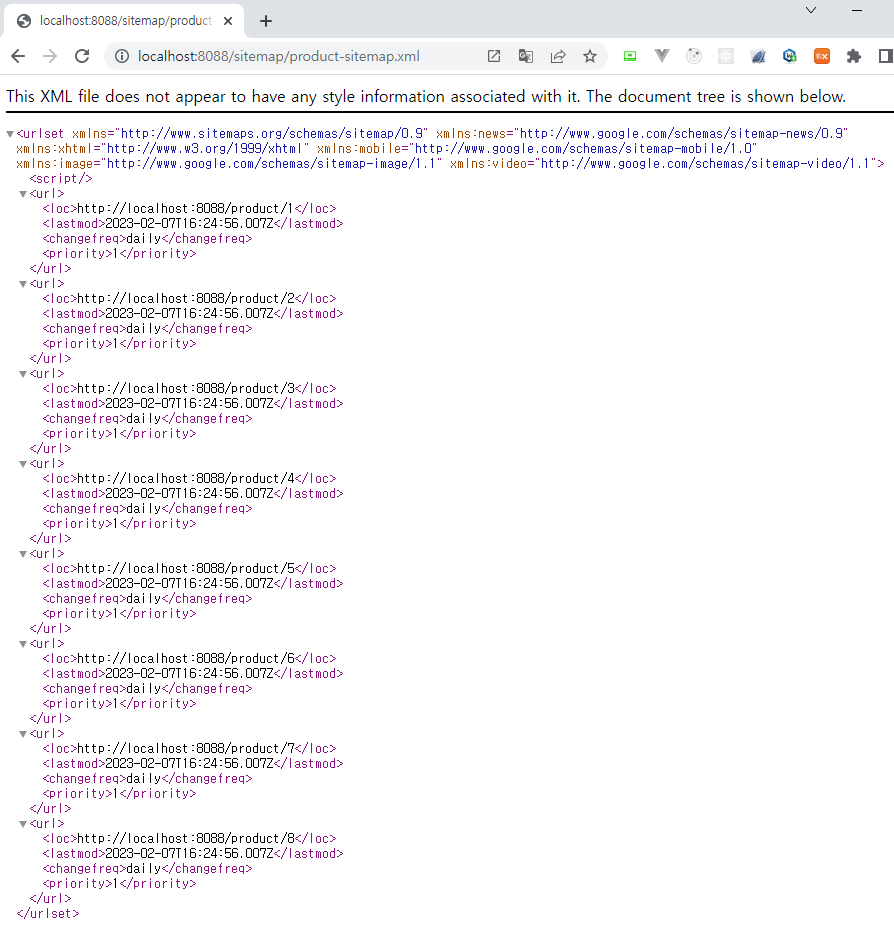Viewport: 894px width, 930px height.
Task: Open the circular gray extension icon
Action: pos(694,56)
